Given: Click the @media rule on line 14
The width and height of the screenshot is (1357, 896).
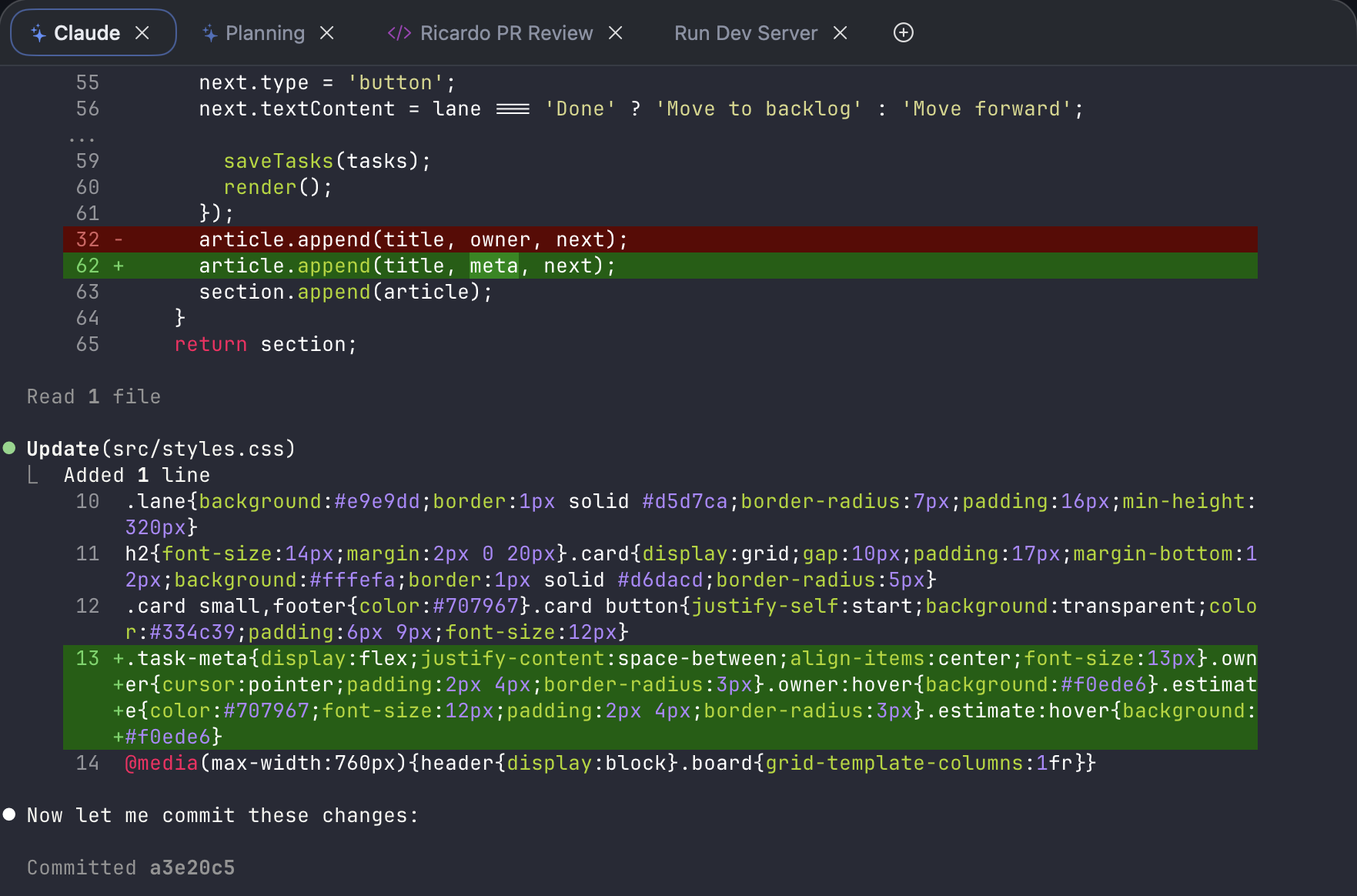Looking at the screenshot, I should tap(610, 763).
